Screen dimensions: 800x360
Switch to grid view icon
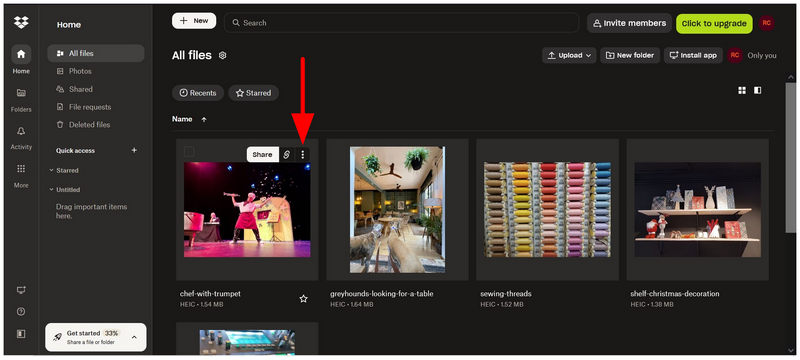(x=742, y=90)
